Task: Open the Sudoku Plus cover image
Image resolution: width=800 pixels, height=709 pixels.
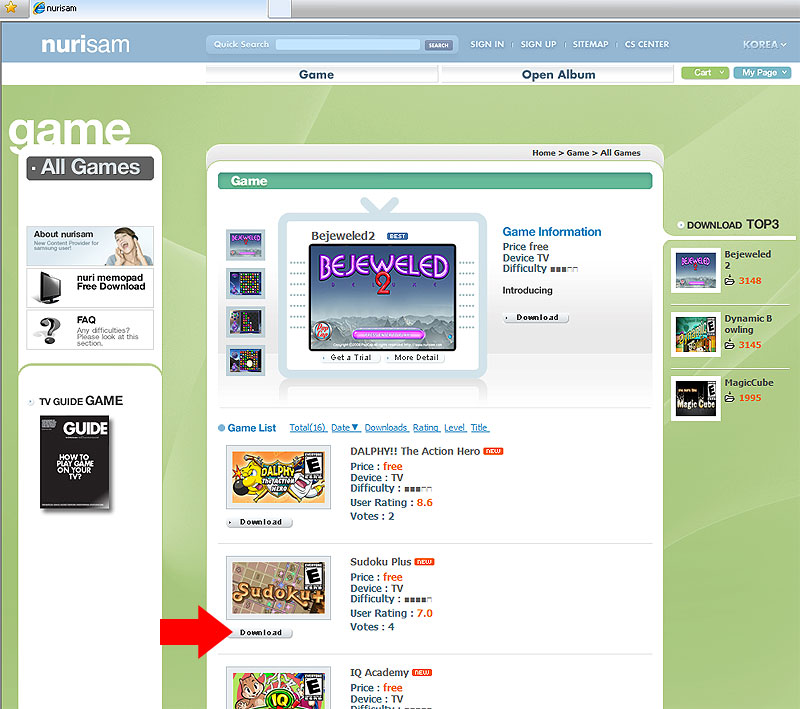Action: pos(278,588)
